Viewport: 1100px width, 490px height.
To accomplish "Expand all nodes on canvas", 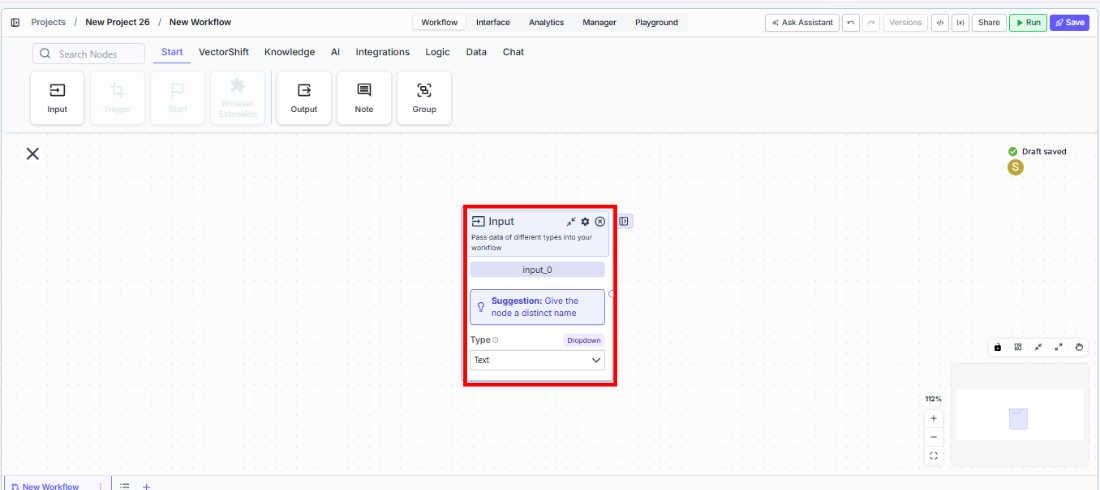I will (1059, 347).
